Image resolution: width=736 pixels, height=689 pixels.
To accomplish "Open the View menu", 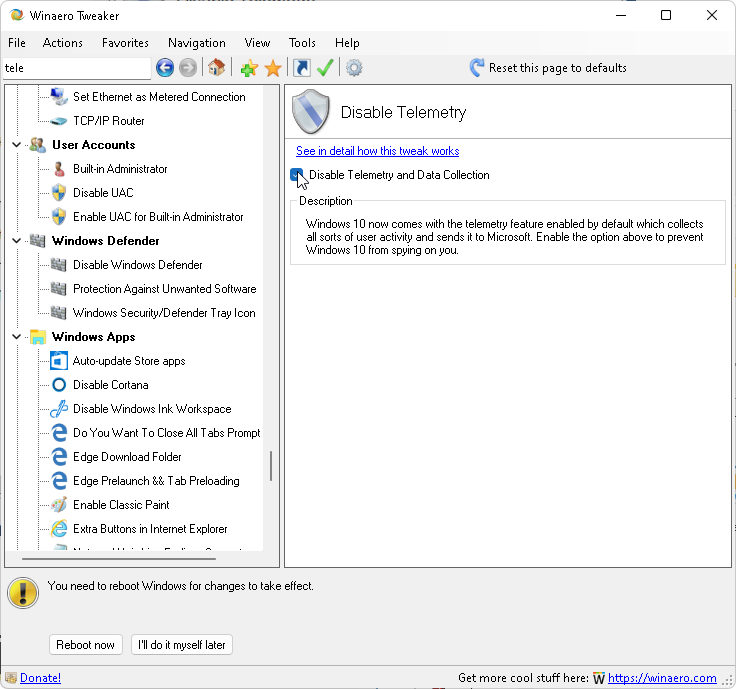I will 257,43.
